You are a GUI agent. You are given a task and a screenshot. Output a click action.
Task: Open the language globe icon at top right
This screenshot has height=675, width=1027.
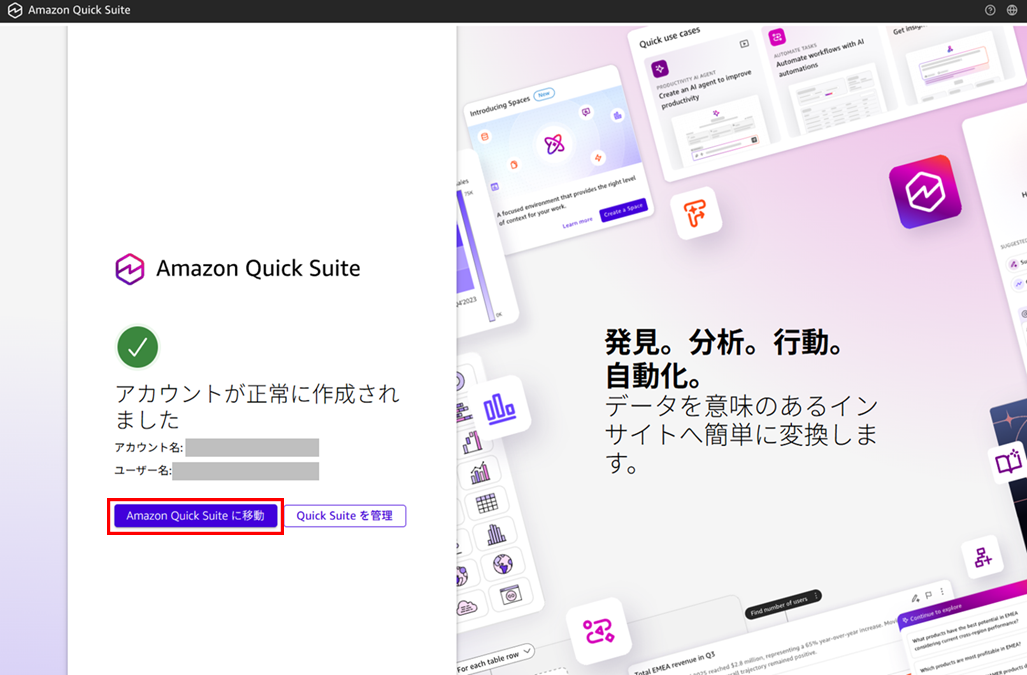click(x=1012, y=10)
